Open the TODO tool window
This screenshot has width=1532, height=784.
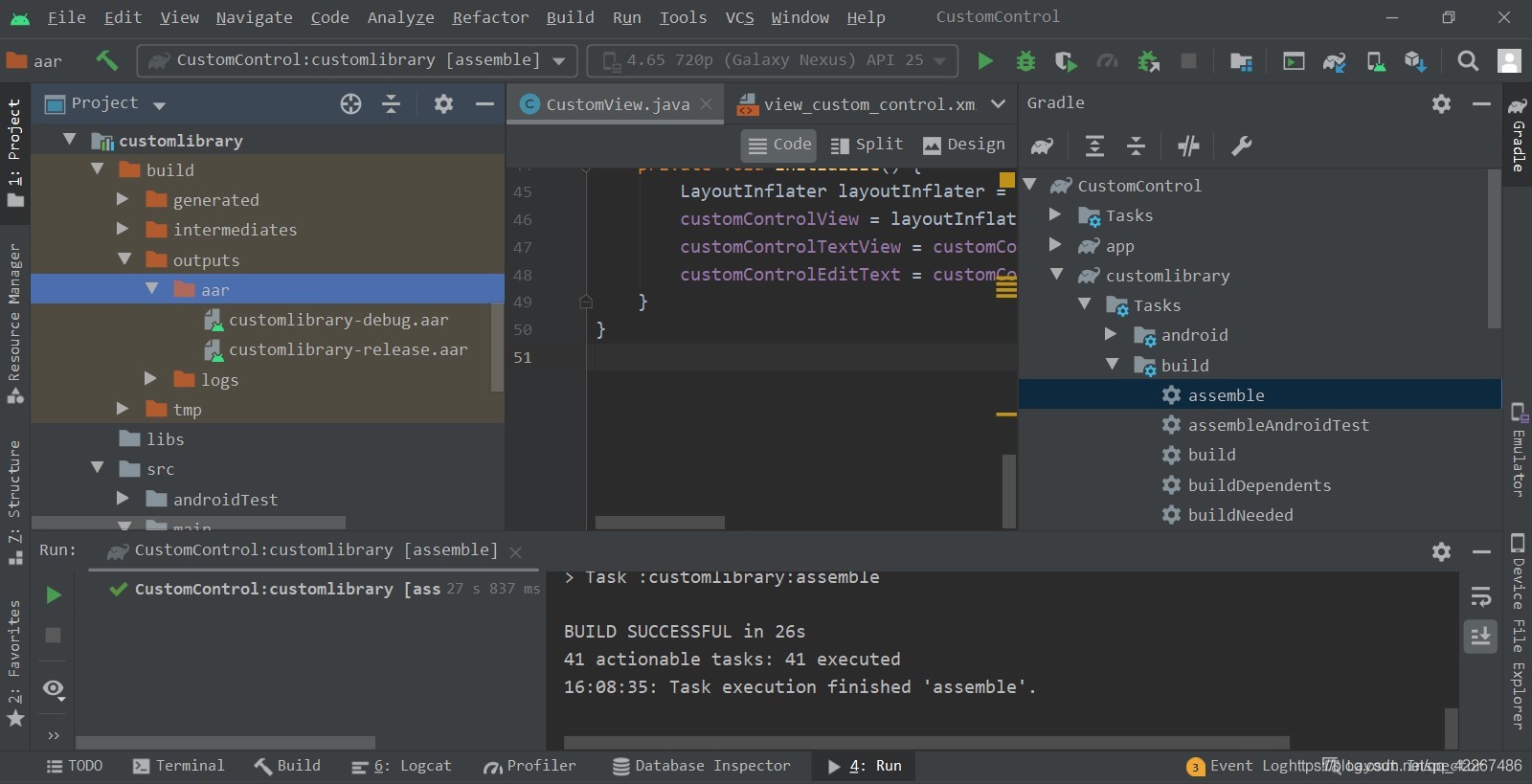point(75,766)
